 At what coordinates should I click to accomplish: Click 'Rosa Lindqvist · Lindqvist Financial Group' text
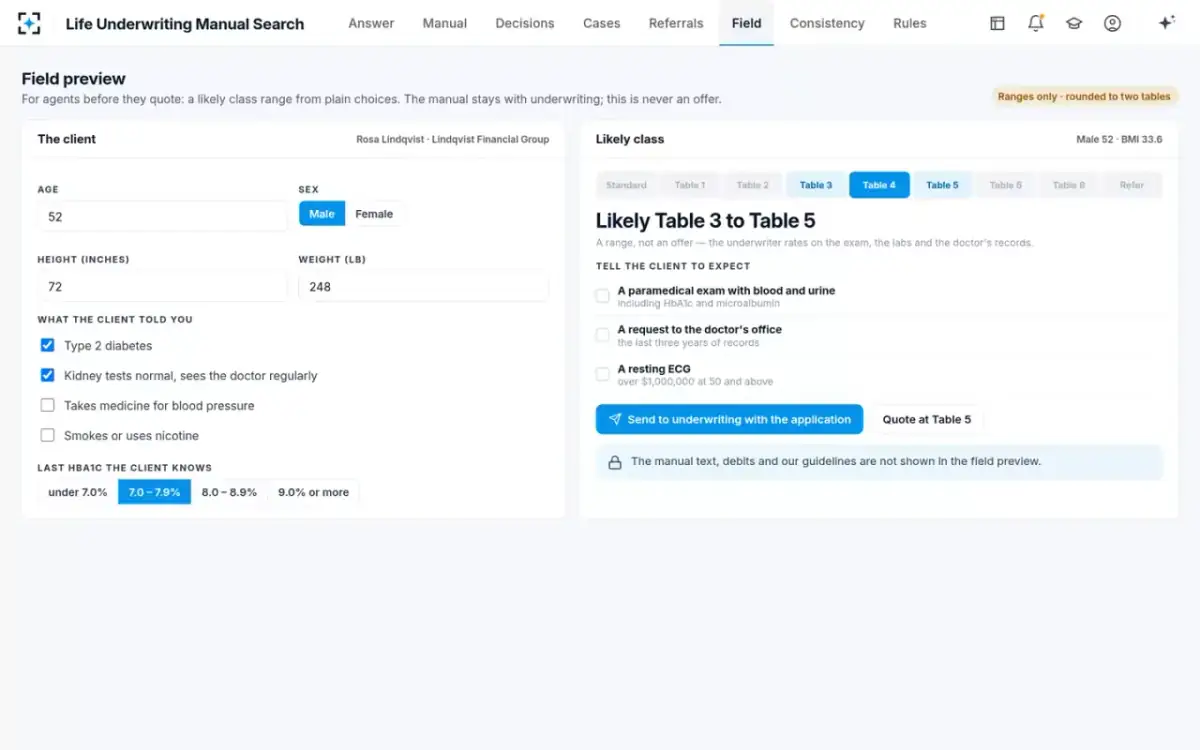coord(452,139)
